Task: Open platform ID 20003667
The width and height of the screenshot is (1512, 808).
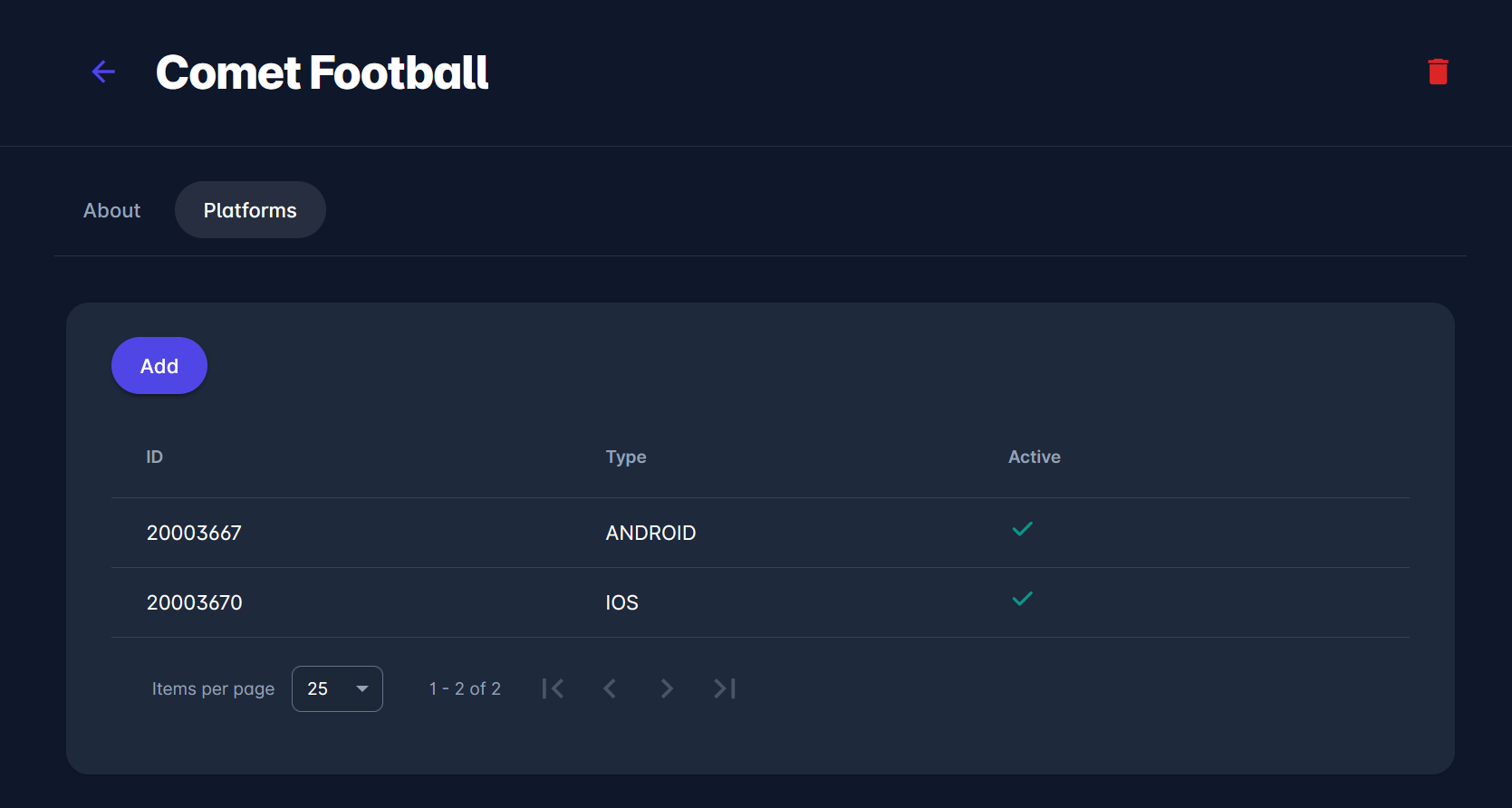Action: 194,533
